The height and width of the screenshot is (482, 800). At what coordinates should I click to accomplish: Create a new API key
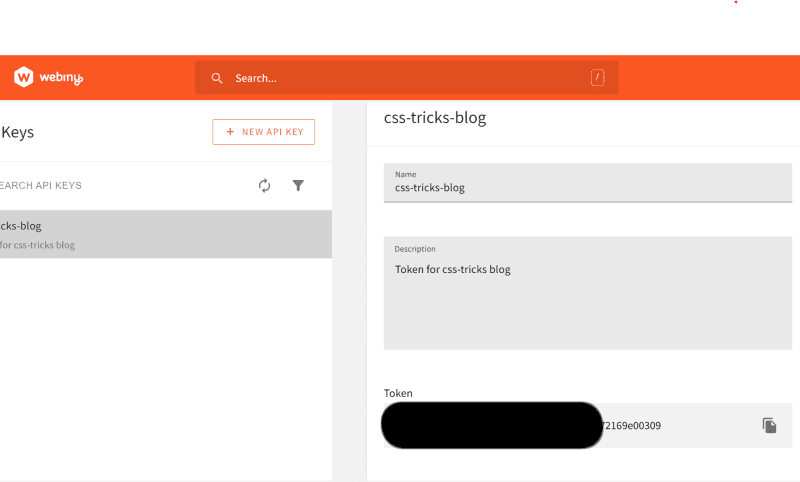click(x=264, y=132)
